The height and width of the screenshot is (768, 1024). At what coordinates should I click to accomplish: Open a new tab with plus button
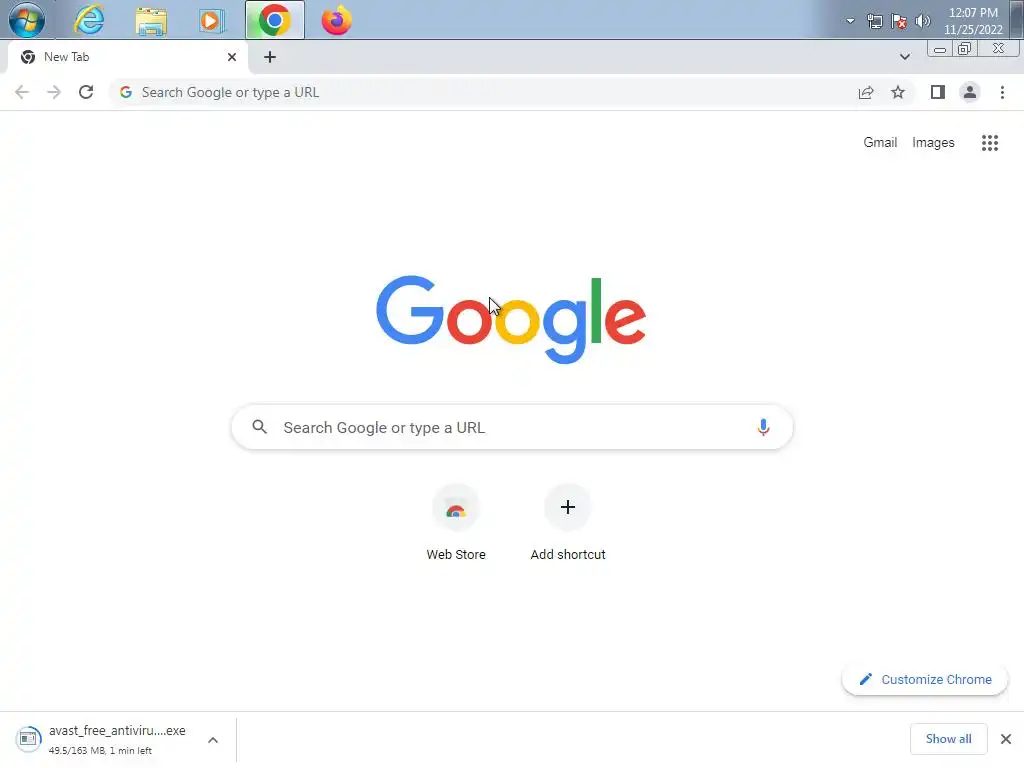click(x=270, y=57)
